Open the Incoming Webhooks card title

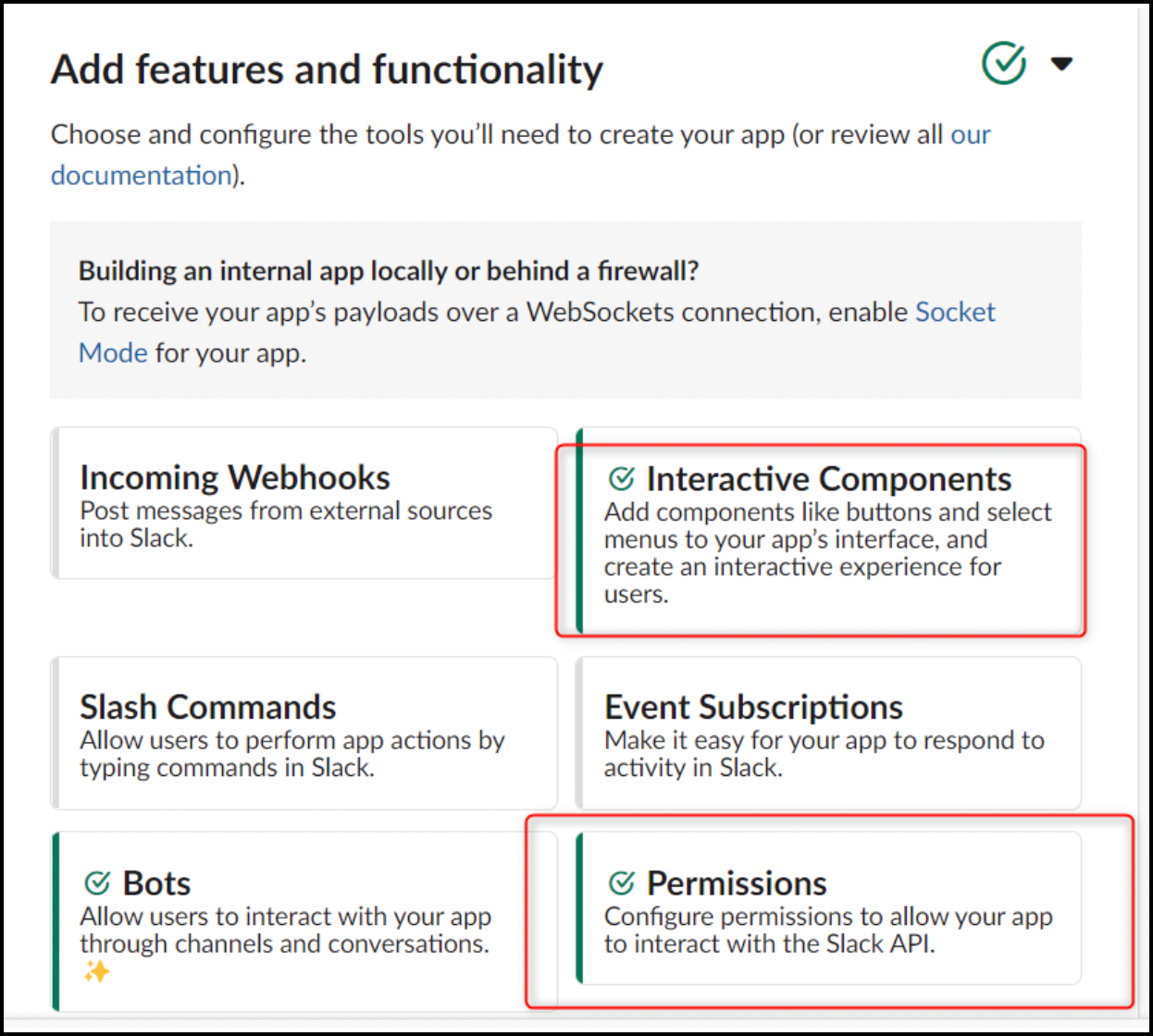click(235, 478)
